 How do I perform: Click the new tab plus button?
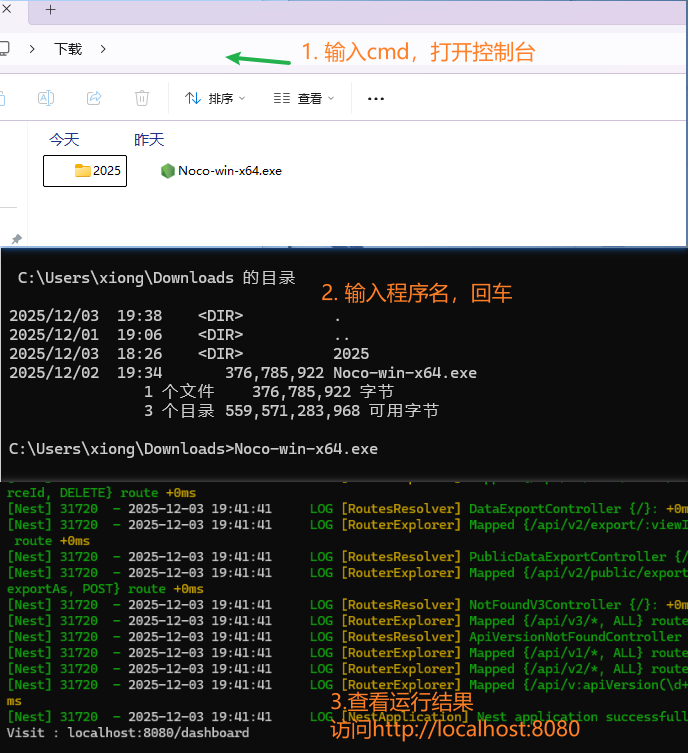coord(50,10)
